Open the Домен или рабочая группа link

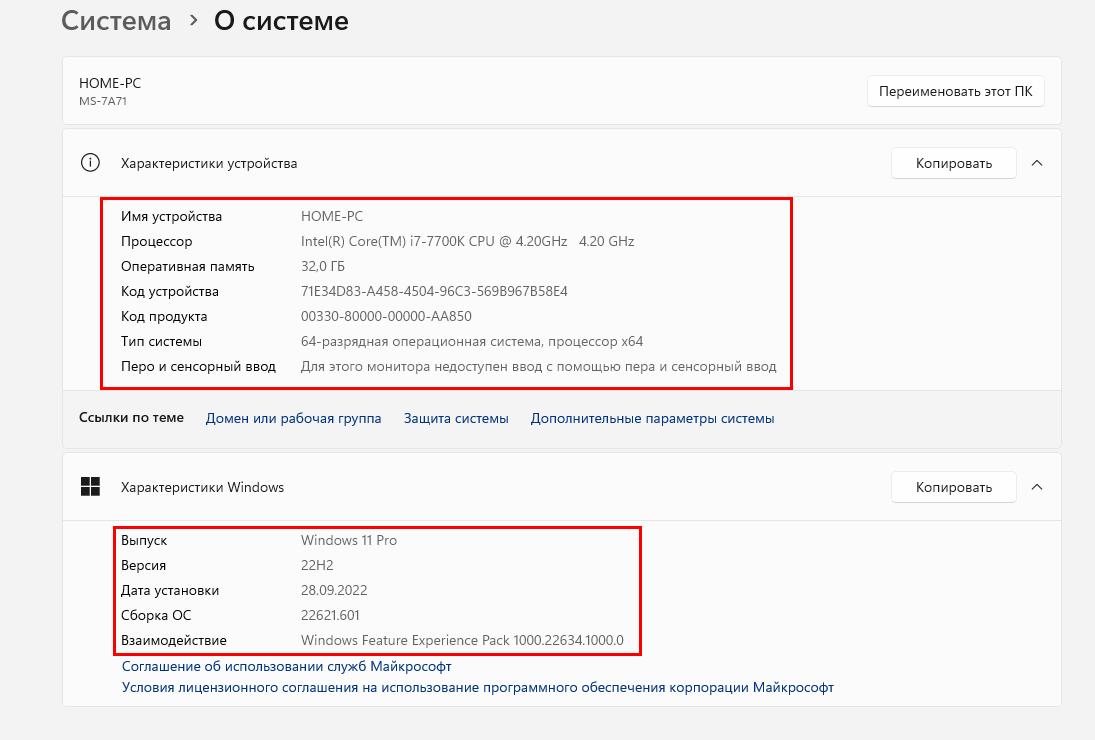coord(293,418)
